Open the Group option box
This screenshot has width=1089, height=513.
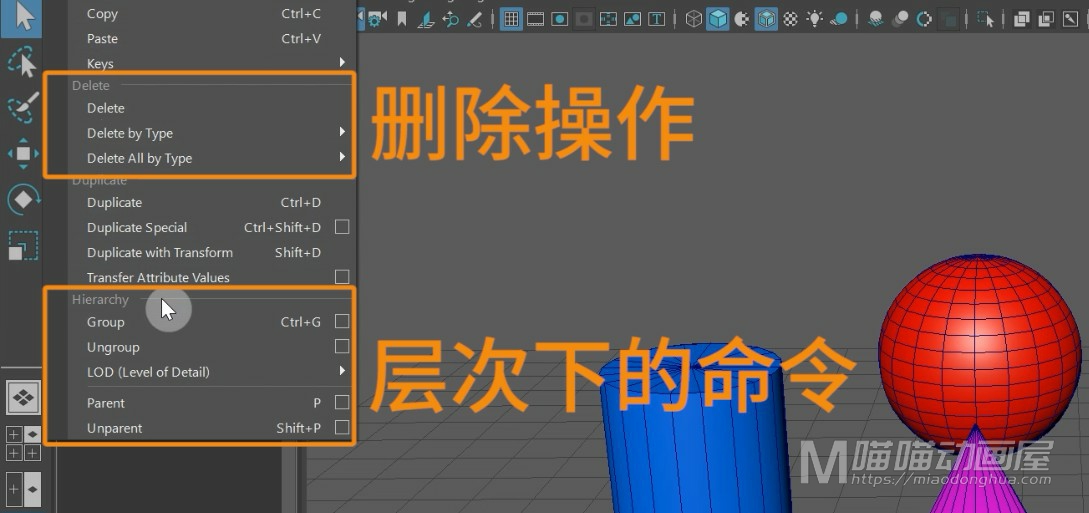click(x=342, y=321)
